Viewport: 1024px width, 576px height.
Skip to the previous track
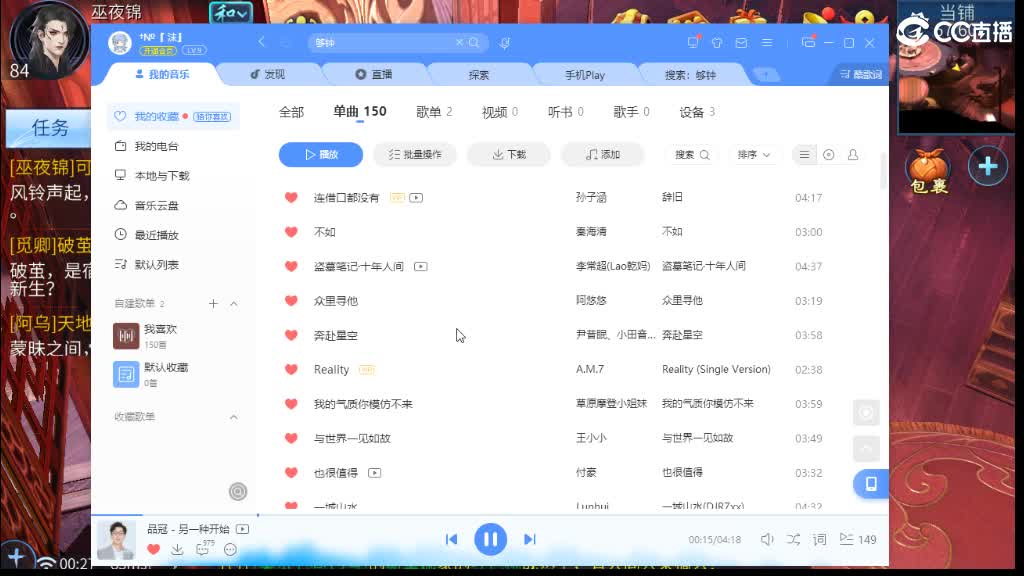tap(451, 539)
